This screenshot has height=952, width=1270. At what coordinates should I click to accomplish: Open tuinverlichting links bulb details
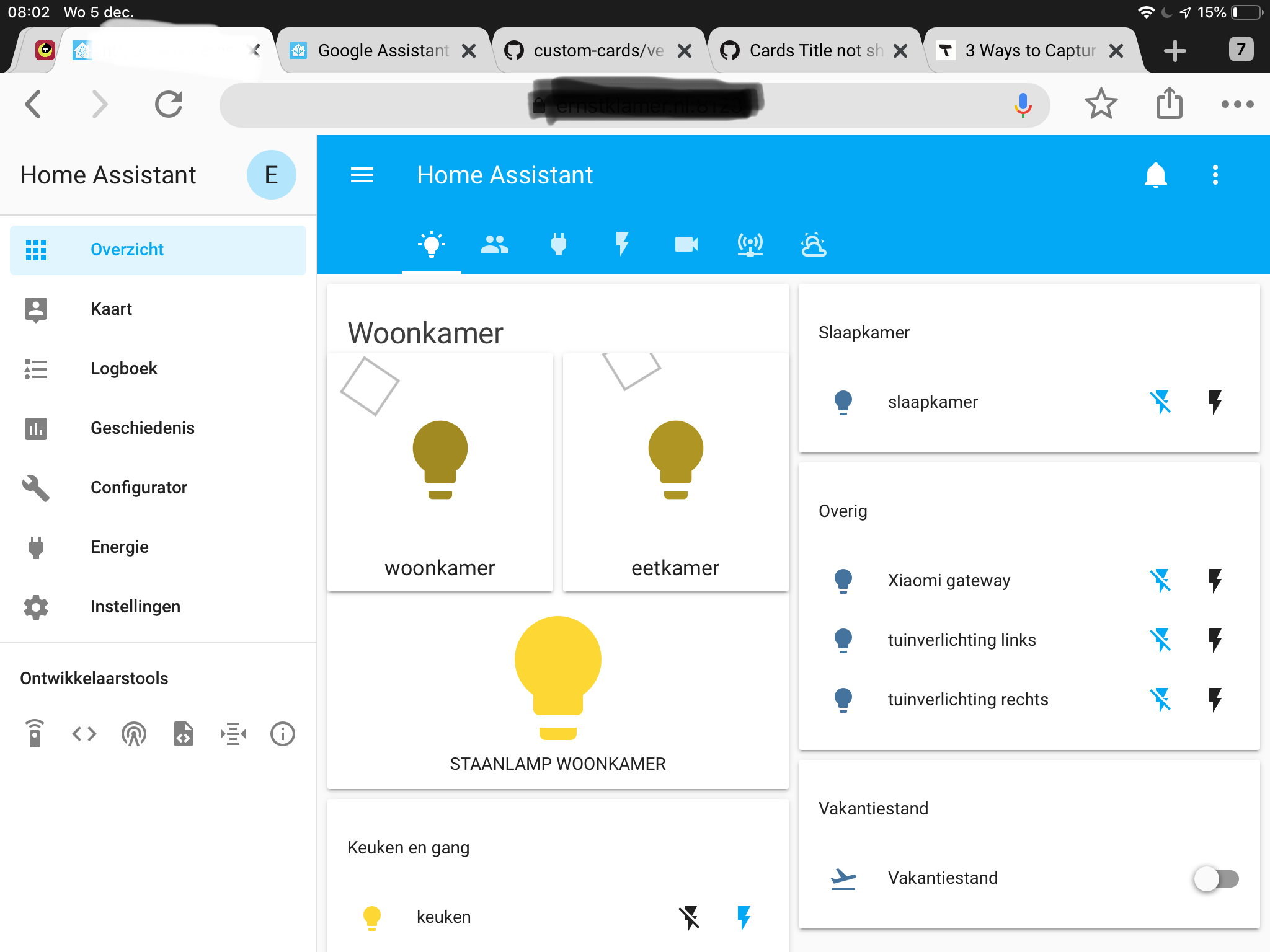[x=843, y=640]
